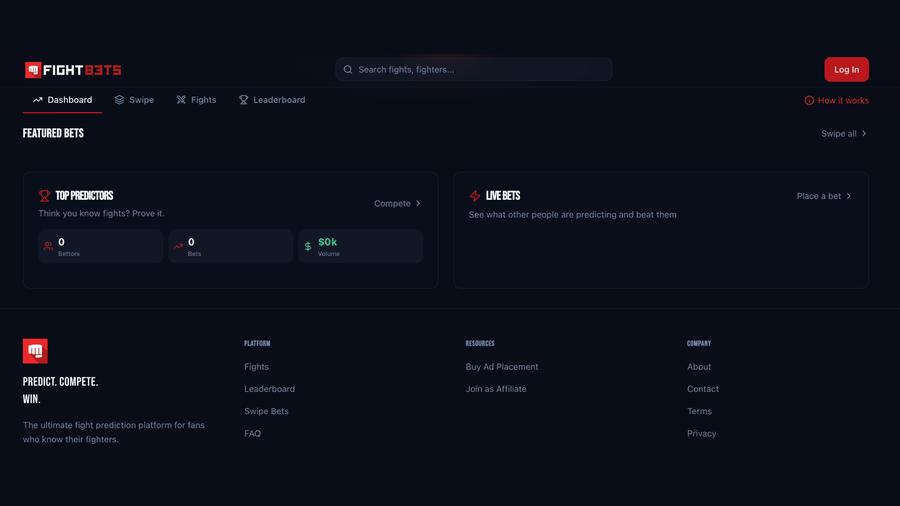Screen dimensions: 900x506
Task: Open the Dashboard tab
Action: (62, 100)
